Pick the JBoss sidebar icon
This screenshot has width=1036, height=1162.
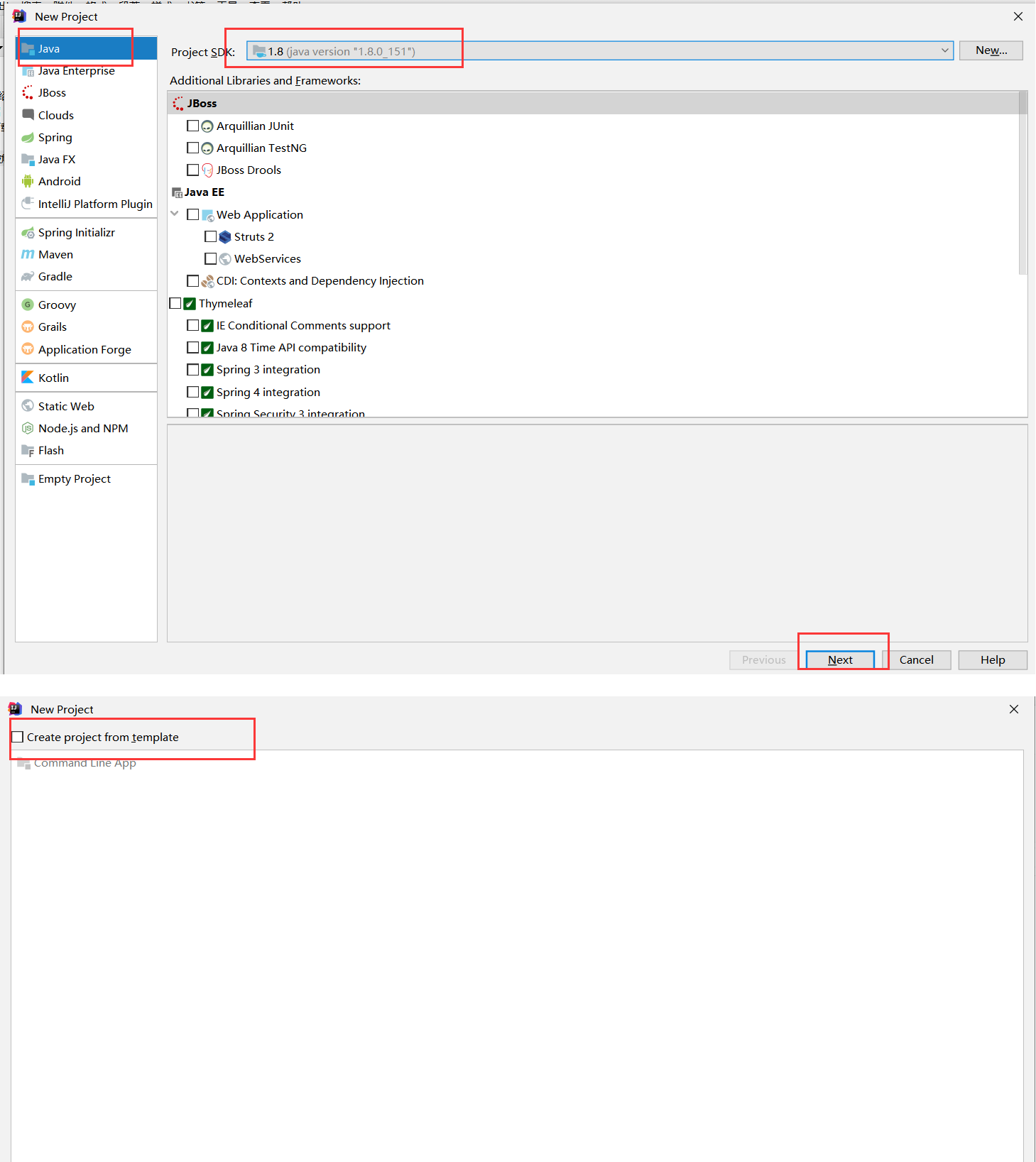coord(28,93)
